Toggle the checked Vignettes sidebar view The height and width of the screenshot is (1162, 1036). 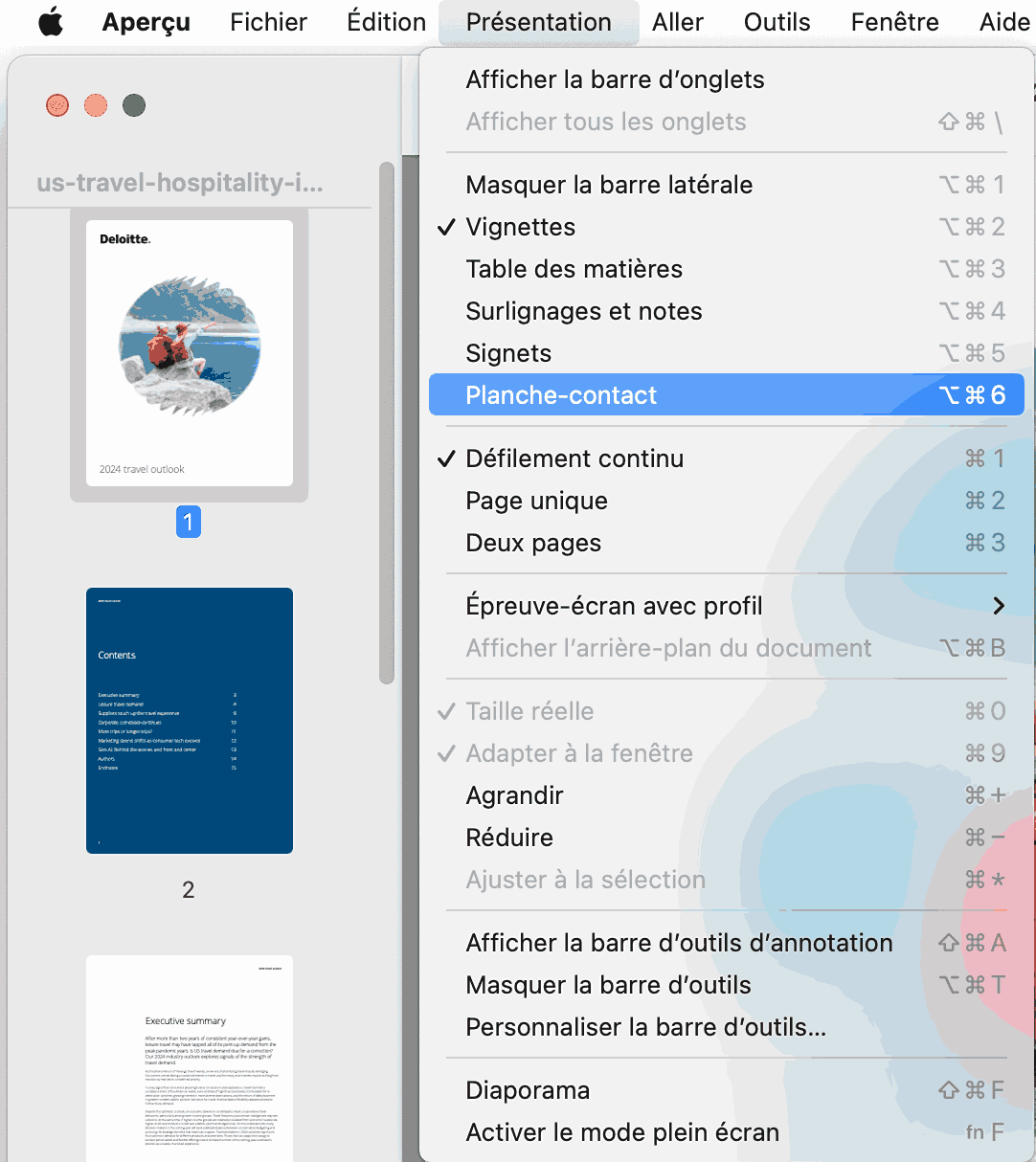[x=727, y=227]
